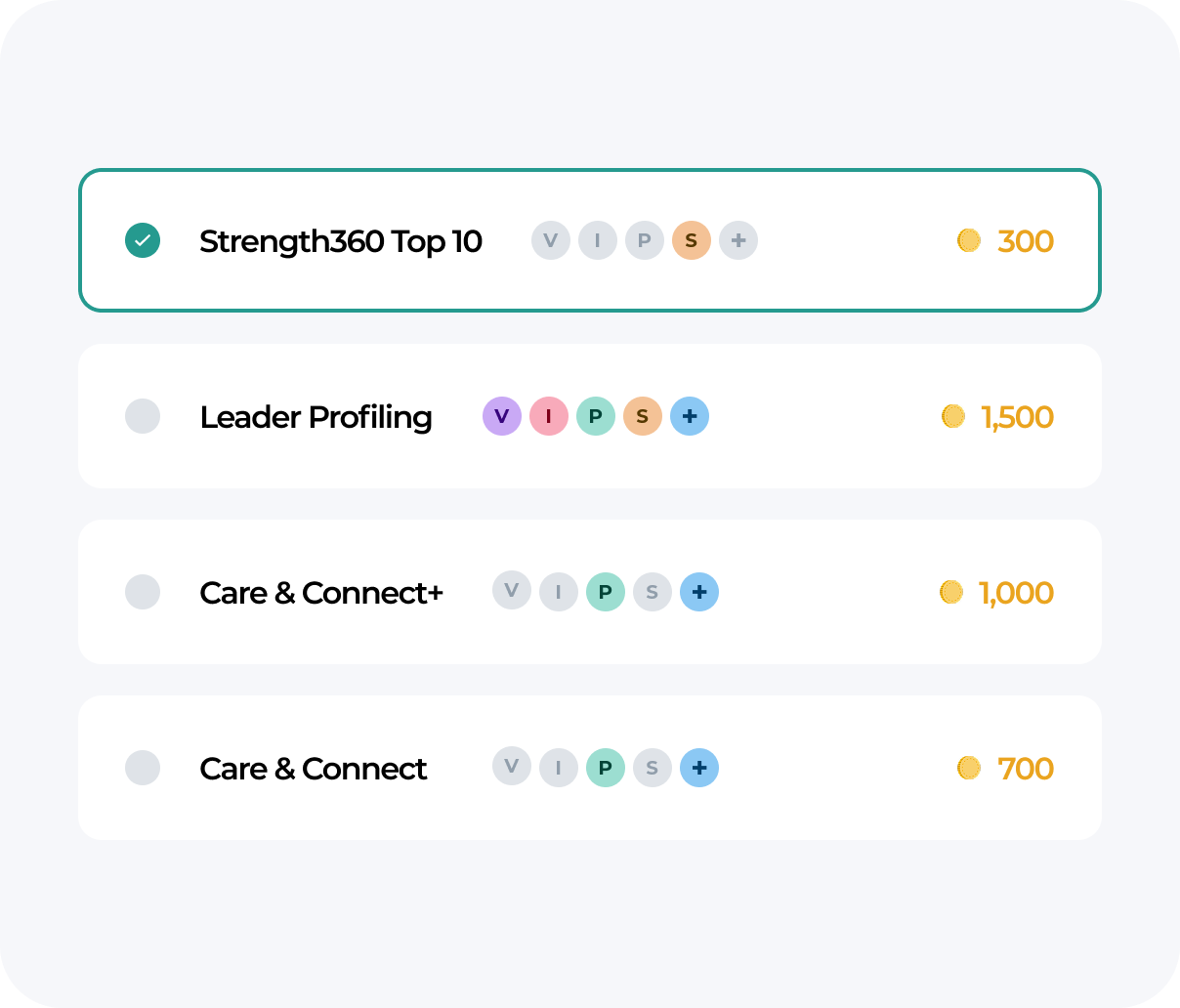This screenshot has width=1180, height=1008.
Task: Deselect the checked Strength360 Top 10 radio
Action: click(x=143, y=240)
